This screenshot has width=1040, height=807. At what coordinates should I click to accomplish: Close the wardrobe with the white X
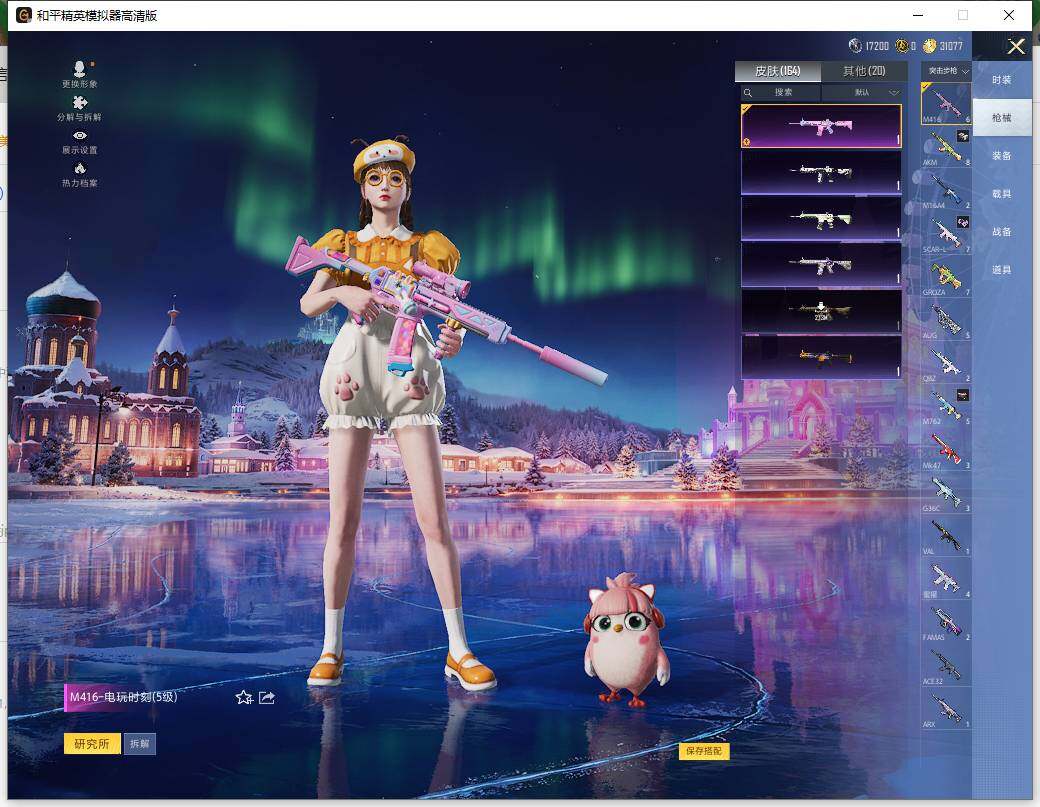(x=1016, y=46)
